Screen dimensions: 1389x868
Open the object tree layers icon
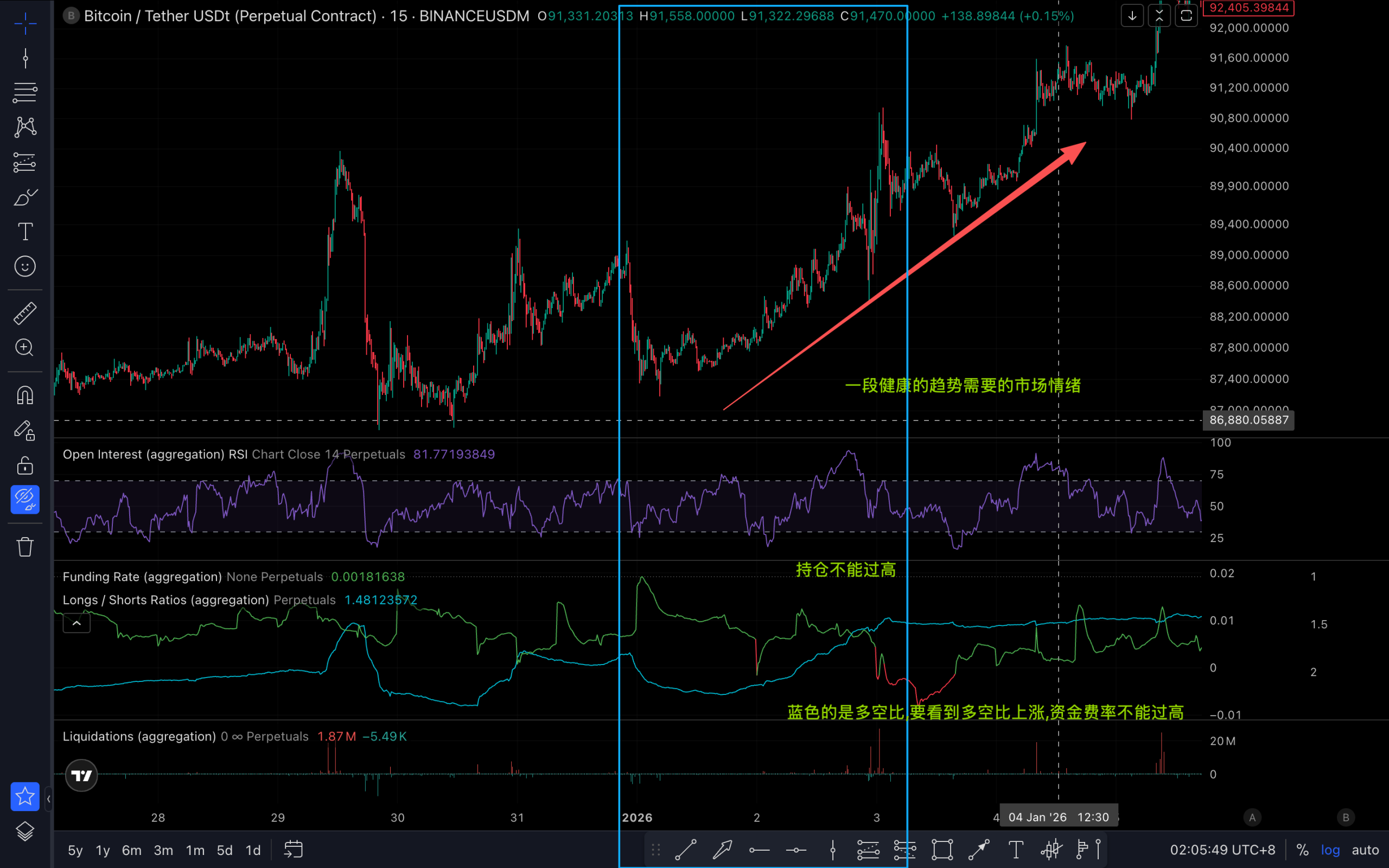click(26, 831)
